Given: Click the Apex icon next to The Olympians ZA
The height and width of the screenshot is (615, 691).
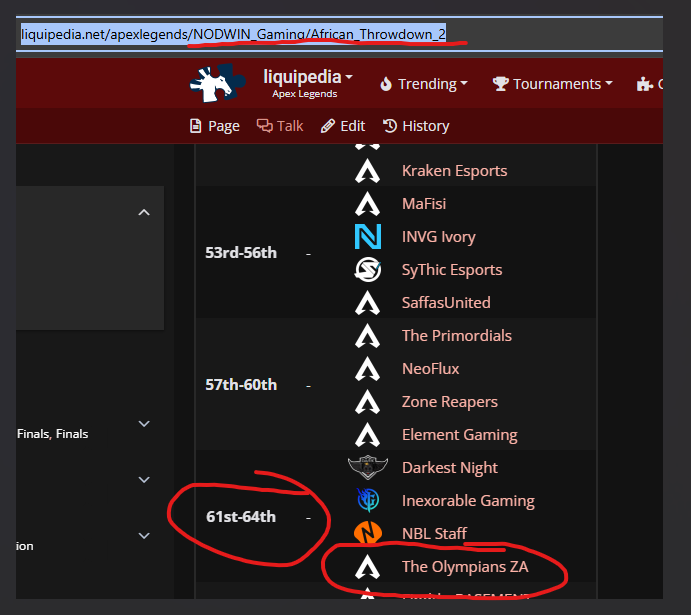Looking at the screenshot, I should 368,567.
